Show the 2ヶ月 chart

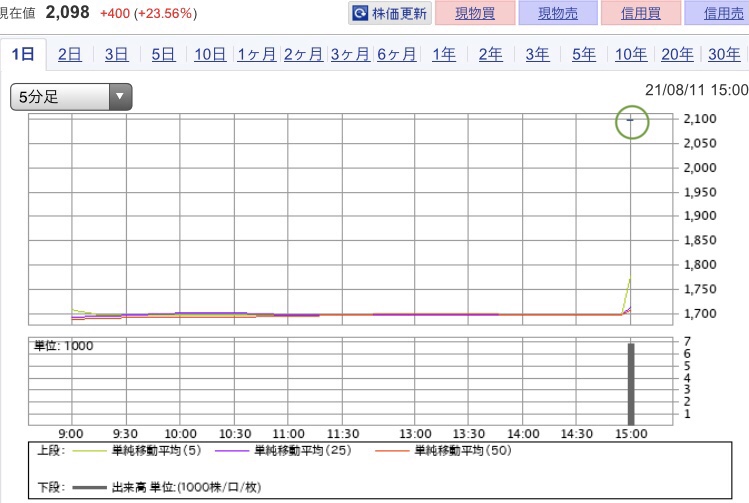[x=303, y=54]
